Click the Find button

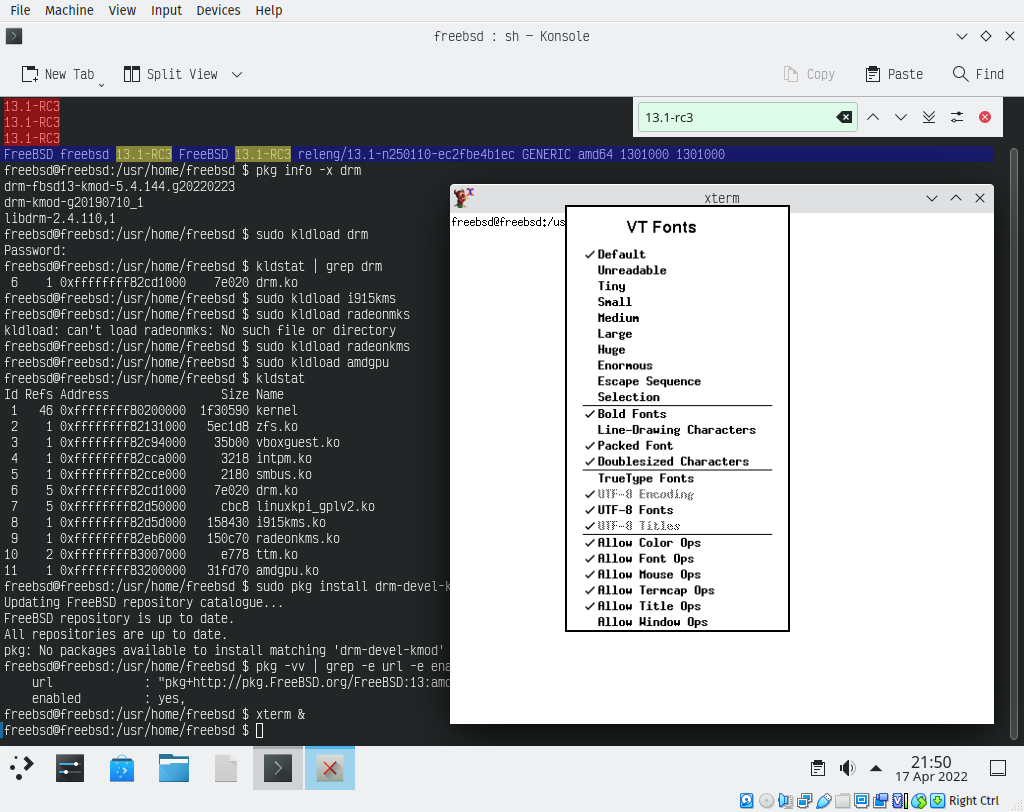[x=978, y=74]
